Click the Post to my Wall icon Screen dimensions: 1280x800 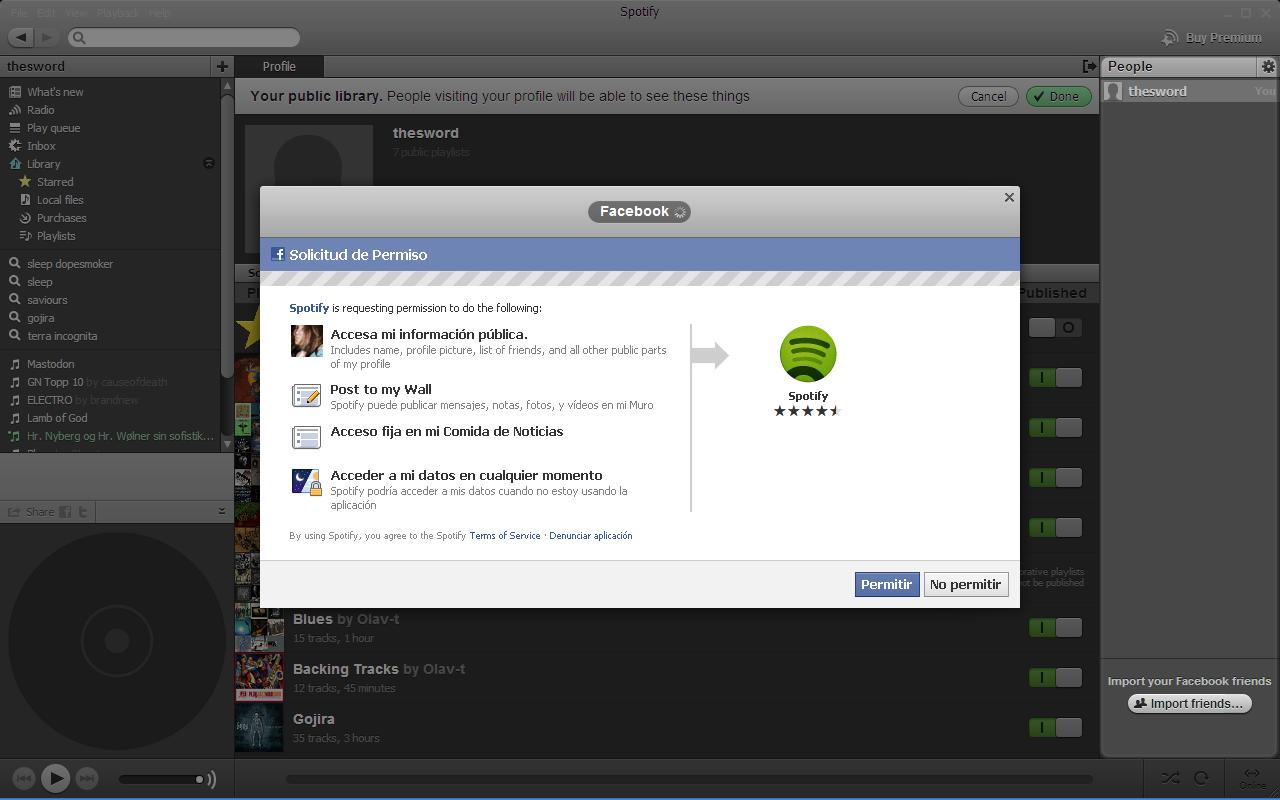[306, 396]
